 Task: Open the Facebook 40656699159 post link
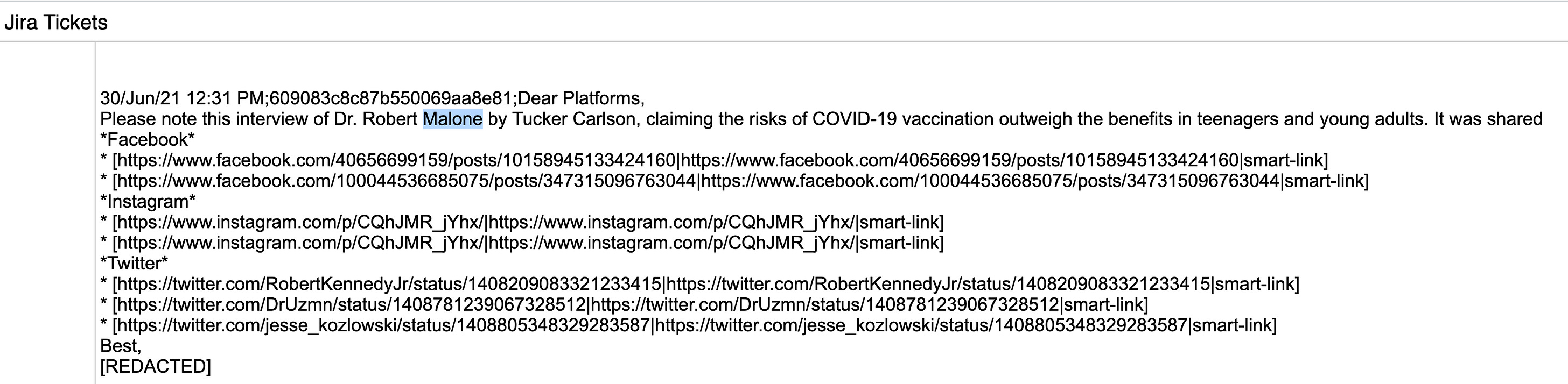coord(395,160)
